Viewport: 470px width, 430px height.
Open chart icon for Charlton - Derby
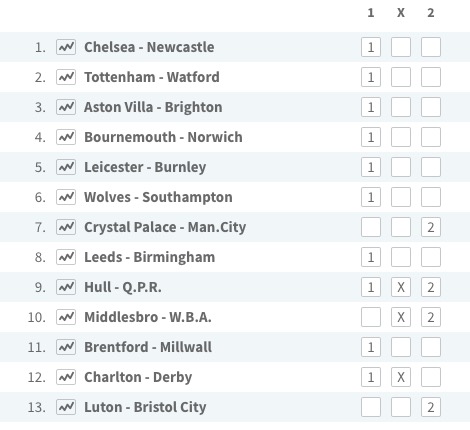tap(66, 377)
